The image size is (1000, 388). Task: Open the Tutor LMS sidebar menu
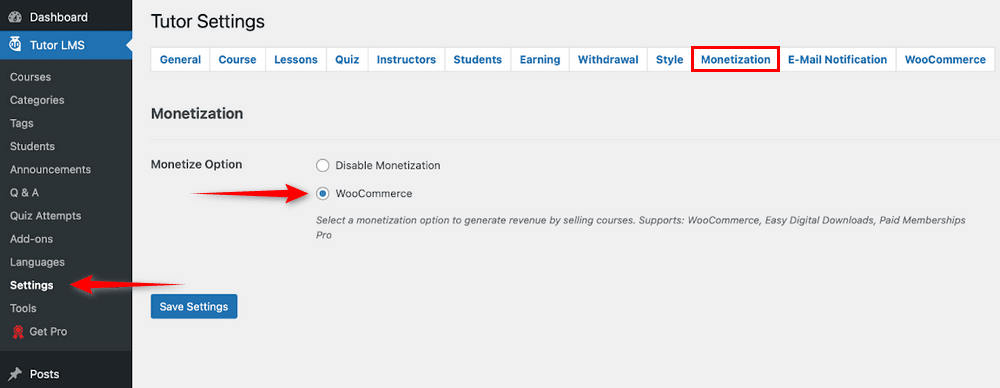point(66,45)
